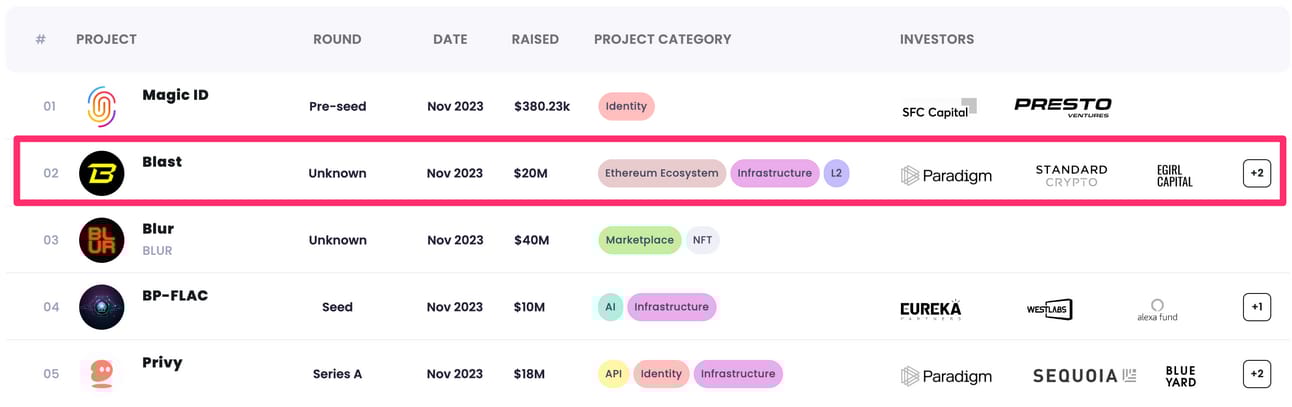Expand +1 more investors for BP-FLAC

coord(1256,307)
